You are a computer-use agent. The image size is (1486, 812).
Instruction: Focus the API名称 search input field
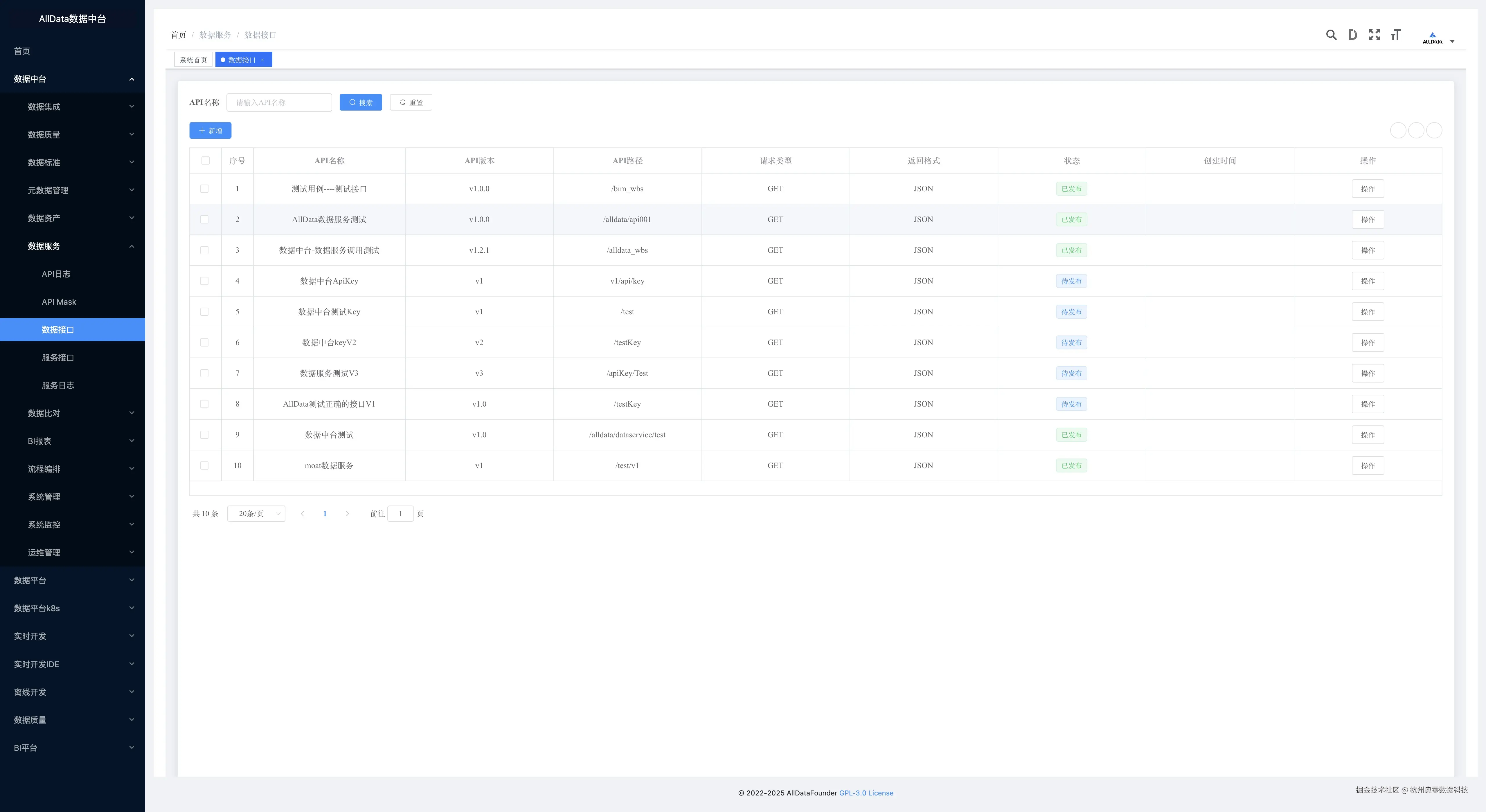pyautogui.click(x=279, y=103)
